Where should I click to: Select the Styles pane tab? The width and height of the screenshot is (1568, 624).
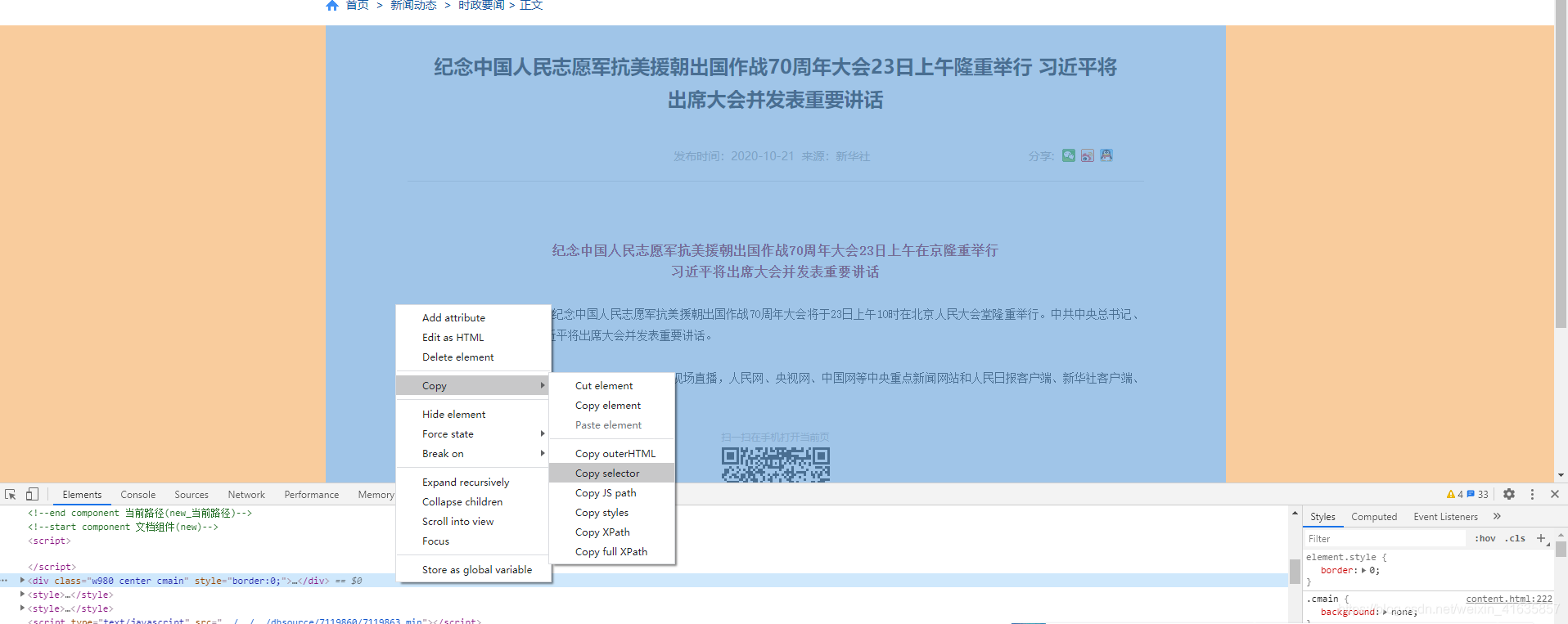click(1322, 516)
